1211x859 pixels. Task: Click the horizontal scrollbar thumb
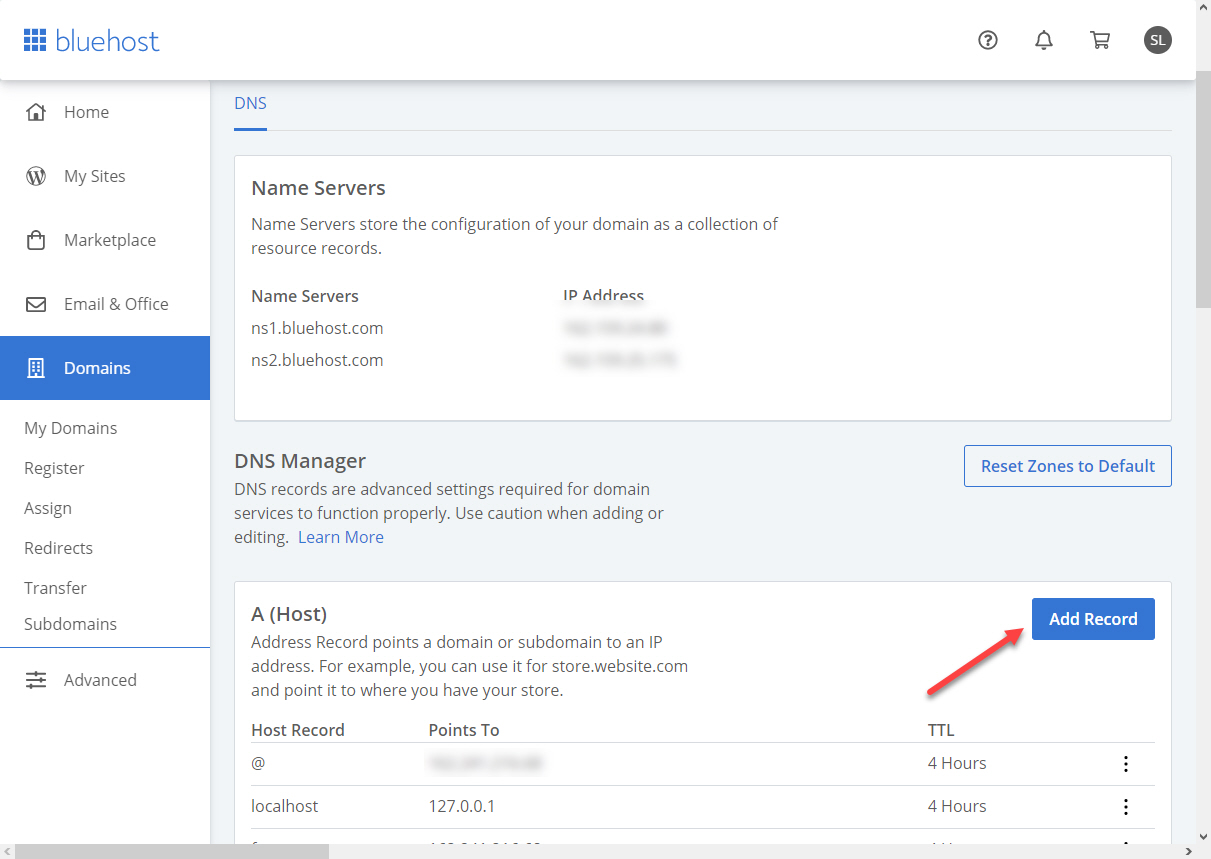click(172, 851)
